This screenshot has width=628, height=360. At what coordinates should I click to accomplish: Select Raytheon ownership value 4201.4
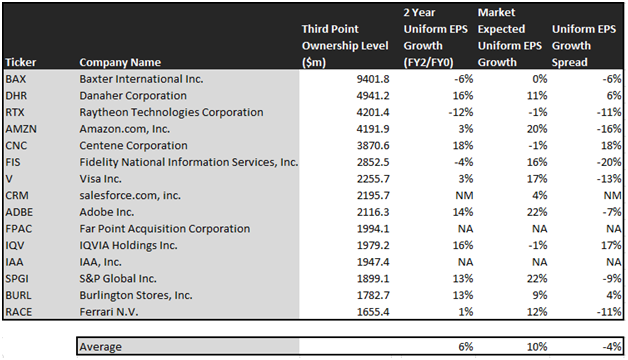[372, 113]
